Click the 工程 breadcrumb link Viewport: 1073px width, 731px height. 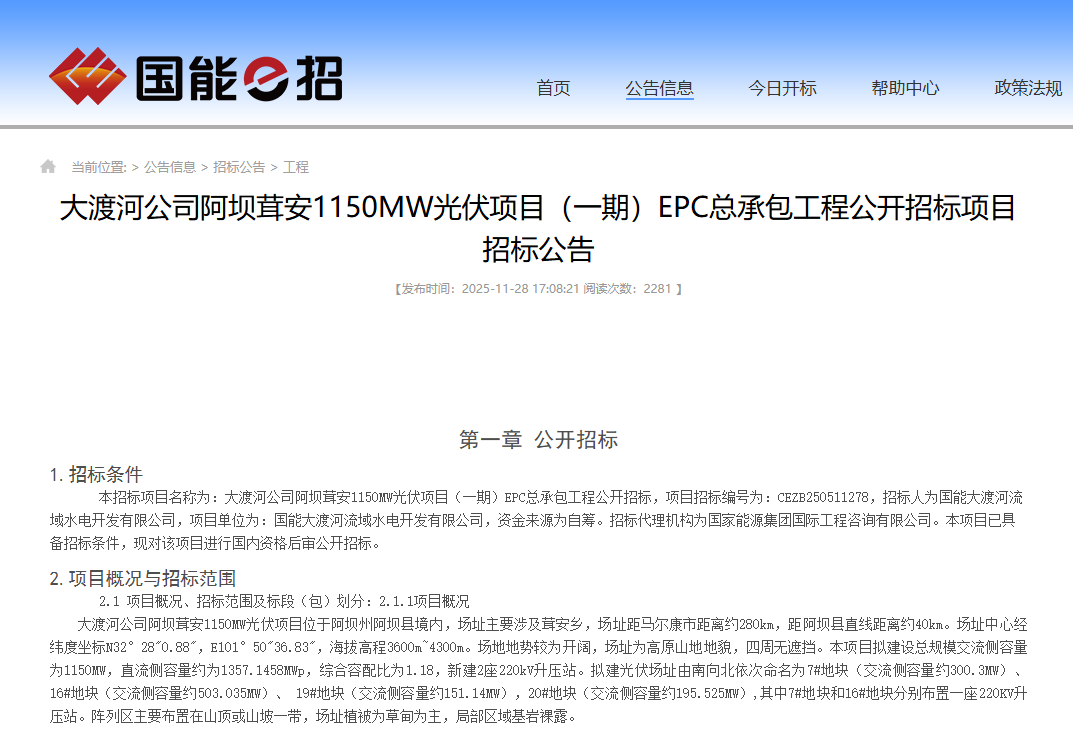pyautogui.click(x=297, y=167)
